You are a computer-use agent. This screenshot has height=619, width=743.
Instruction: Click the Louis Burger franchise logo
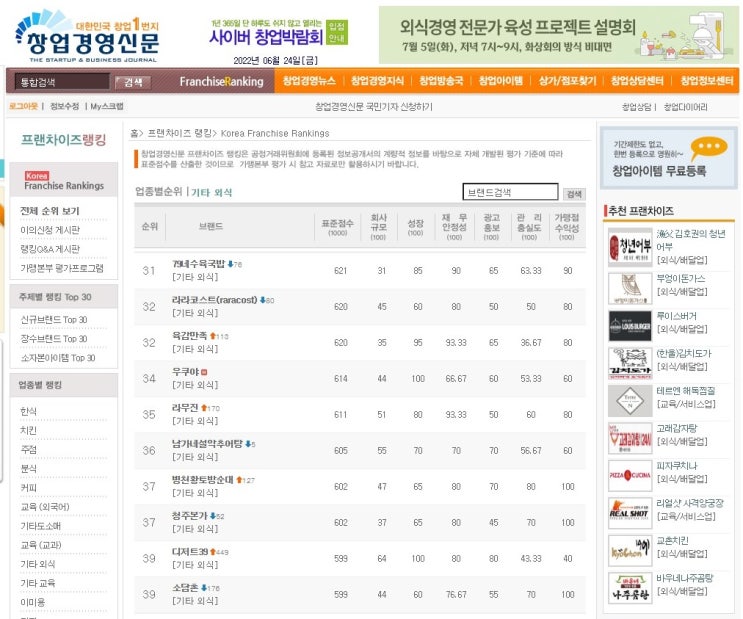(630, 326)
